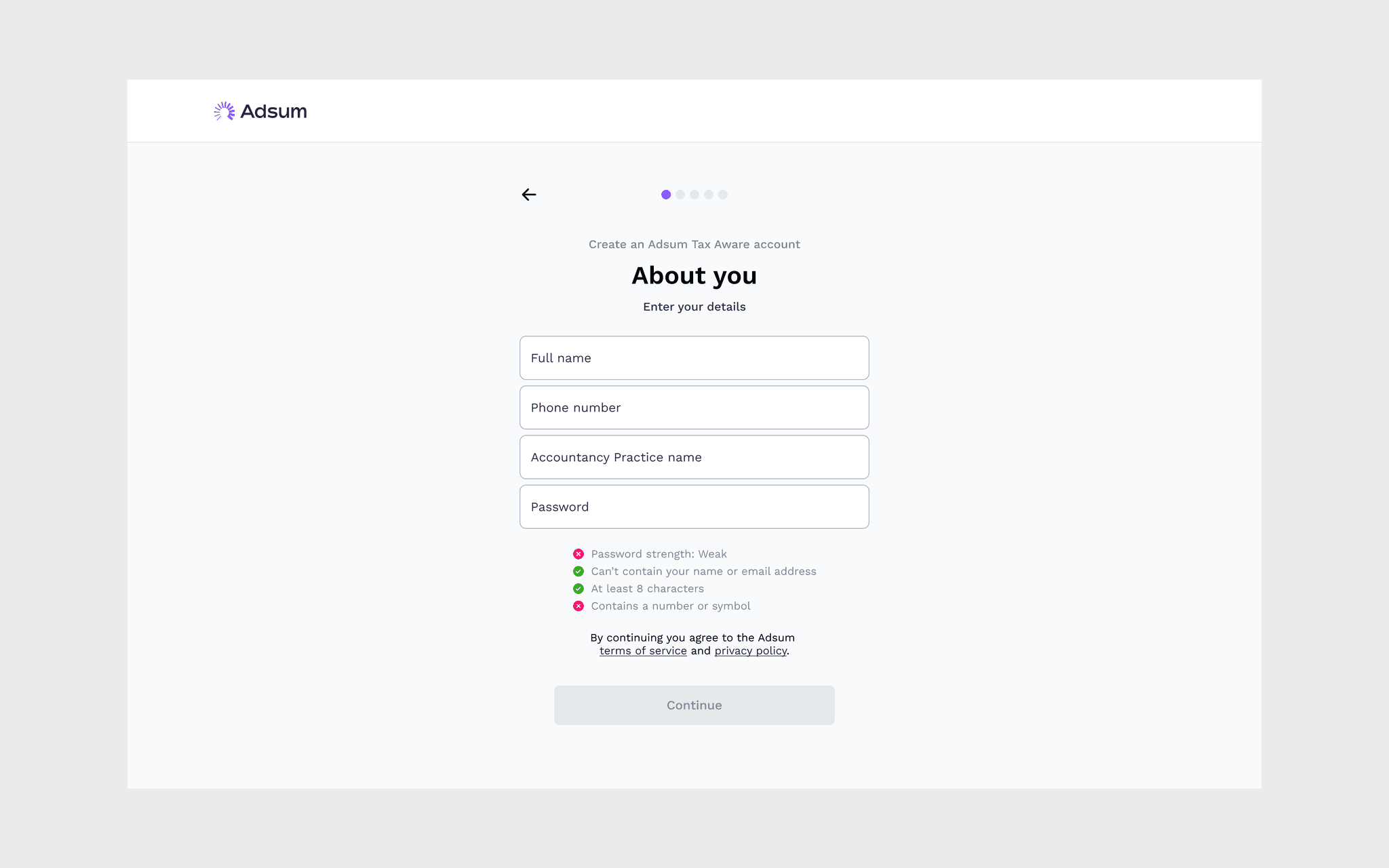Click the last progress dot
Image resolution: width=1389 pixels, height=868 pixels.
coord(723,195)
